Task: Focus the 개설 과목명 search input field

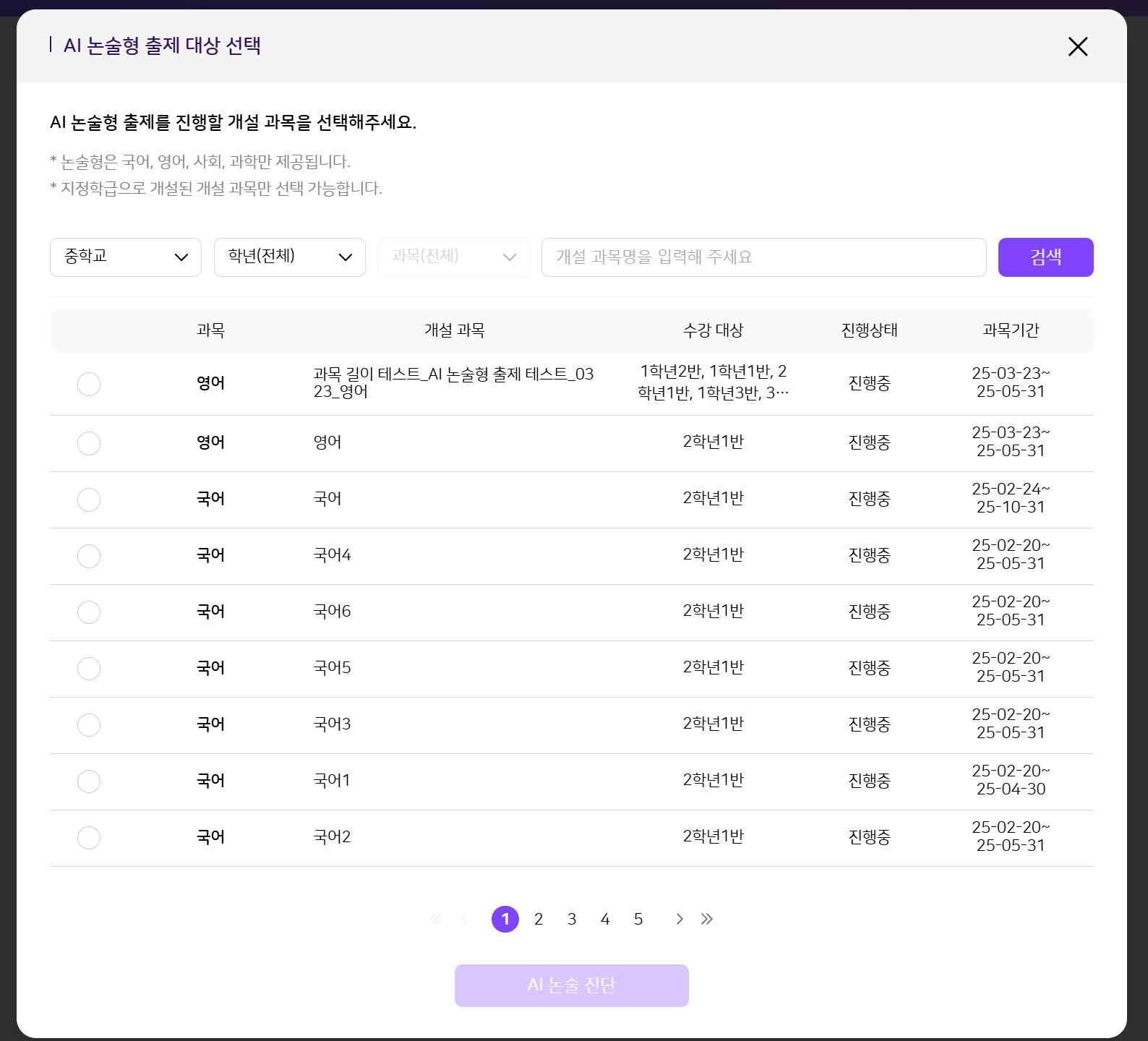Action: point(763,257)
